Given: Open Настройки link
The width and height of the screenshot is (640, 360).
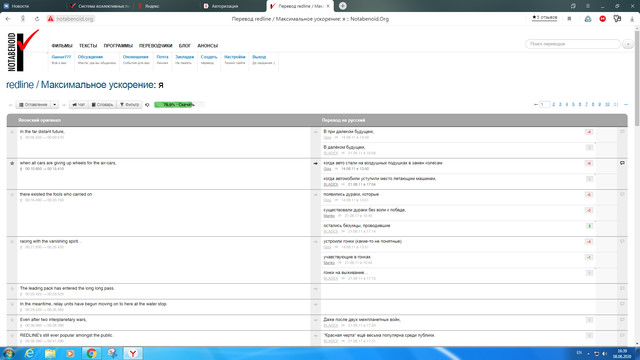Looking at the screenshot, I should (235, 57).
